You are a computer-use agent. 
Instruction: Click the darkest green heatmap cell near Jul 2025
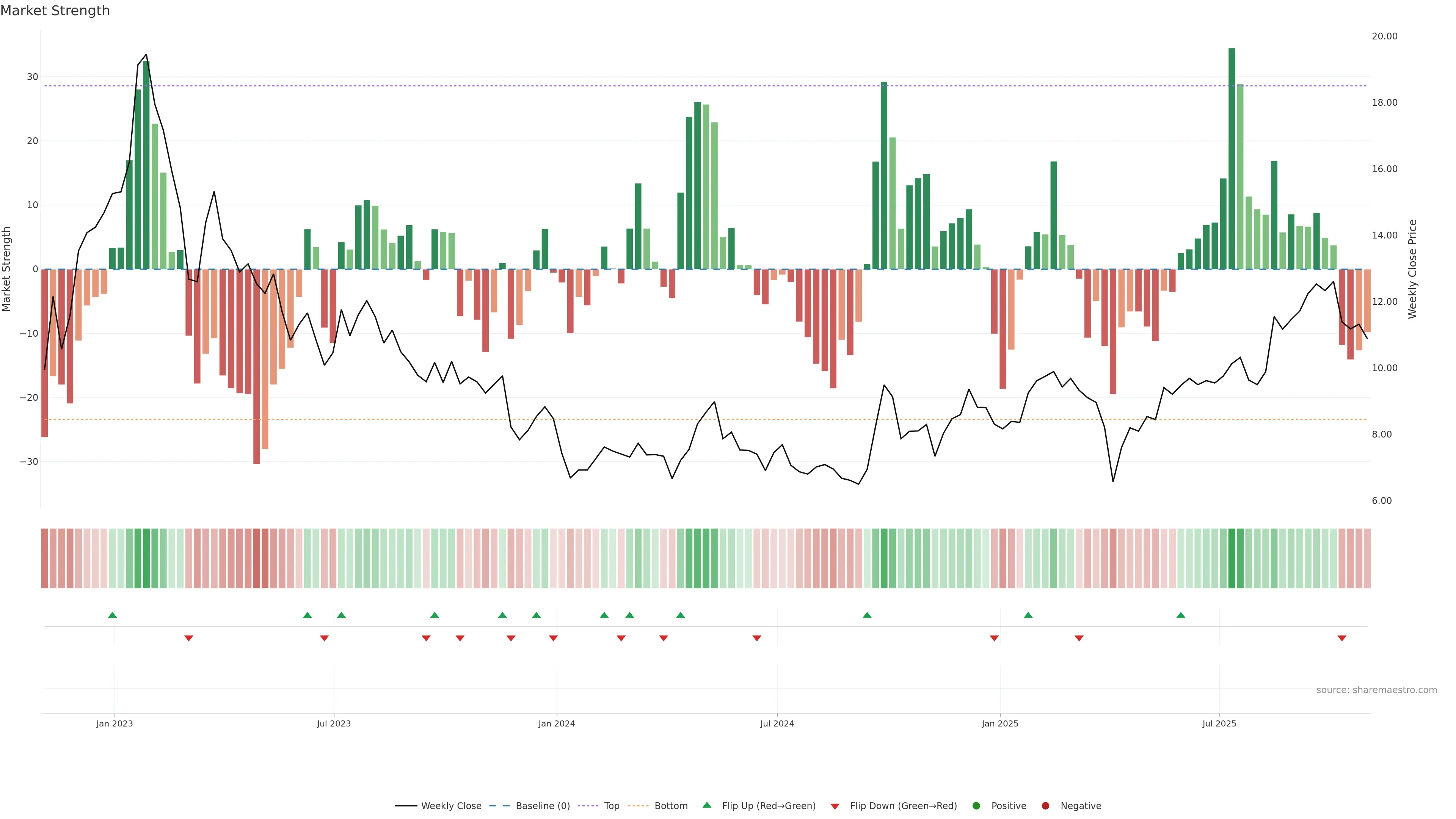click(1232, 559)
